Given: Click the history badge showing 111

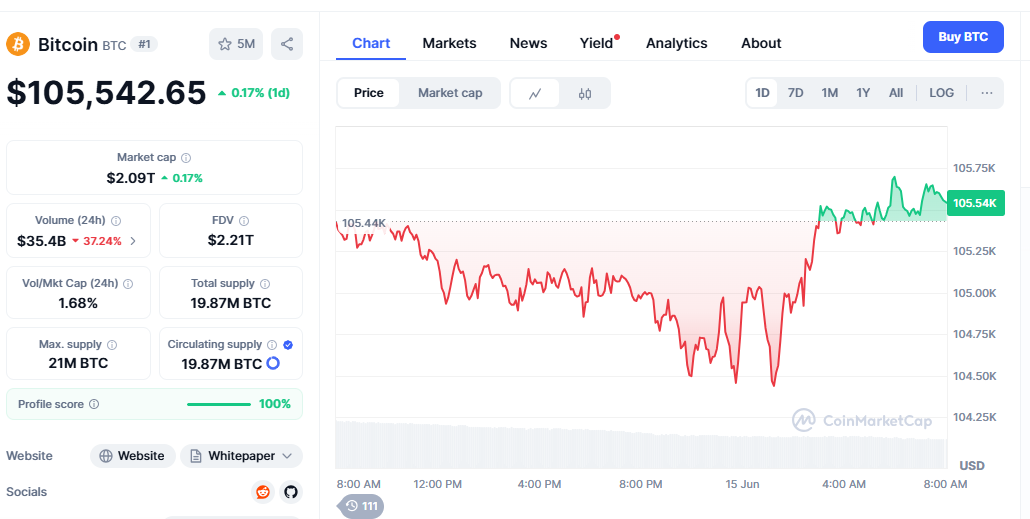Looking at the screenshot, I should 361,506.
